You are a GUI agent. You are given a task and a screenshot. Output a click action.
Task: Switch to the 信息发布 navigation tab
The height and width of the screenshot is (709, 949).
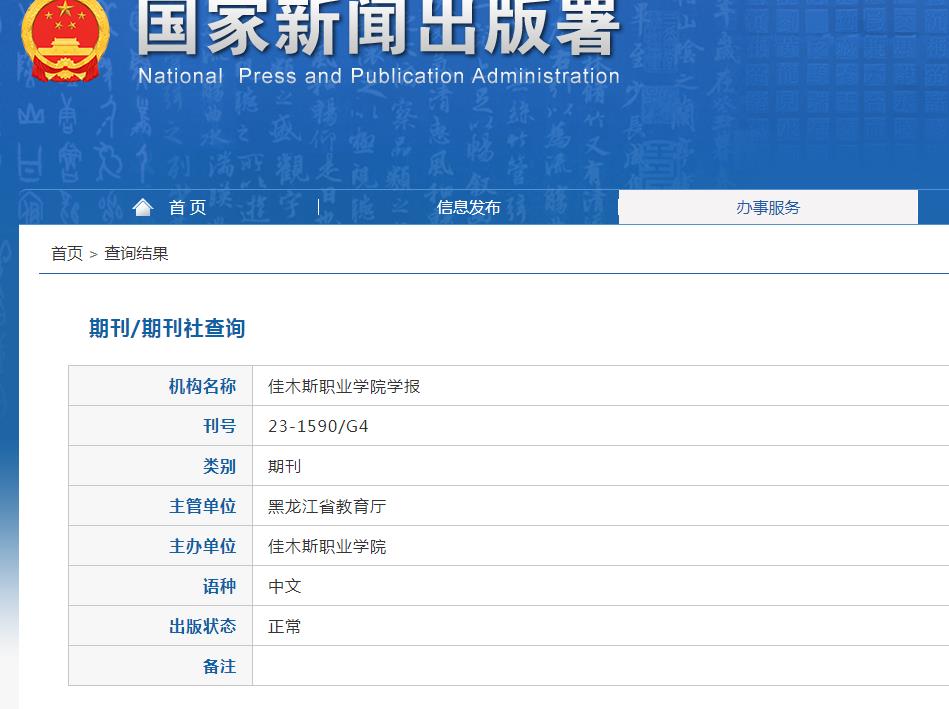point(470,207)
